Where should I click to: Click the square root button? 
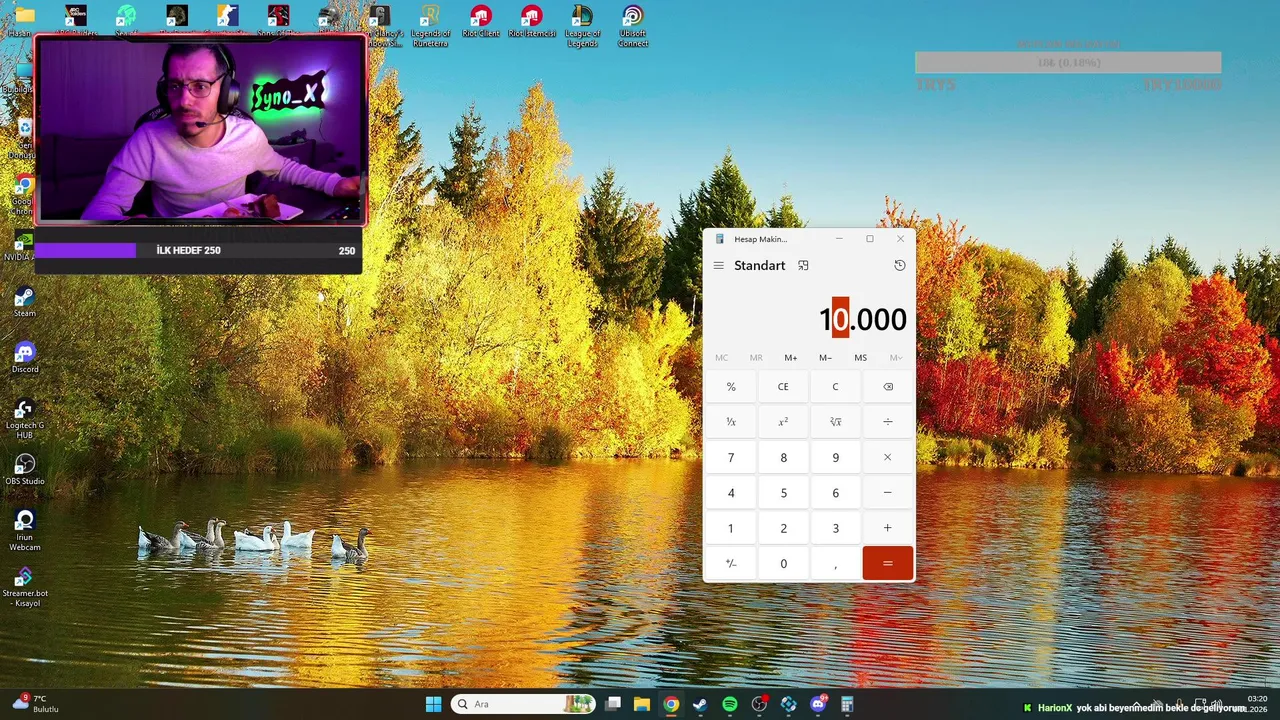pyautogui.click(x=835, y=422)
